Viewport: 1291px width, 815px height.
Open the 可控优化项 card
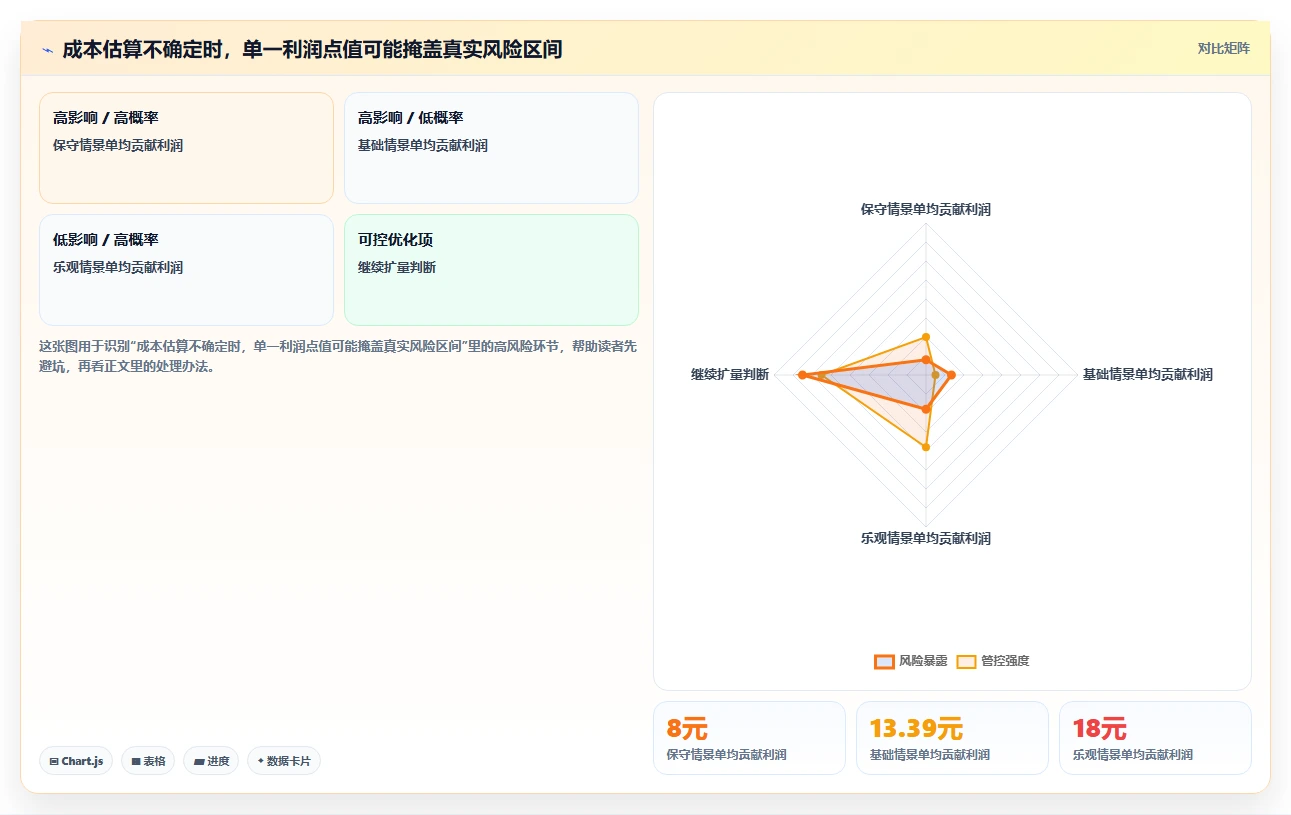(491, 270)
